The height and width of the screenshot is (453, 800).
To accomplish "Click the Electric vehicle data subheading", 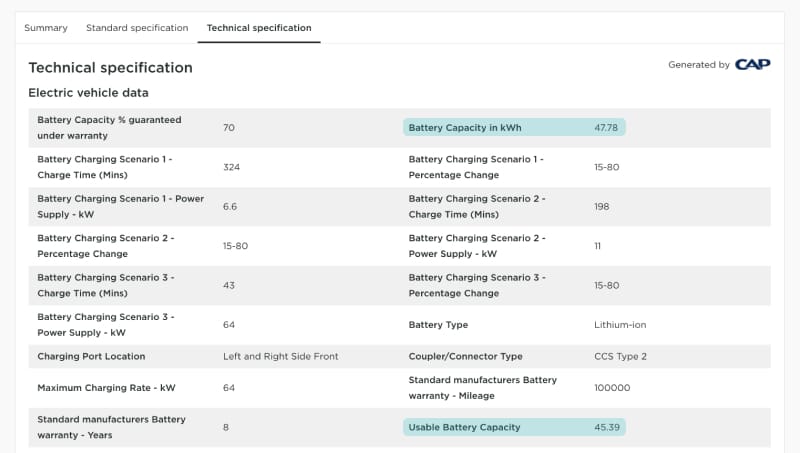I will 88,93.
